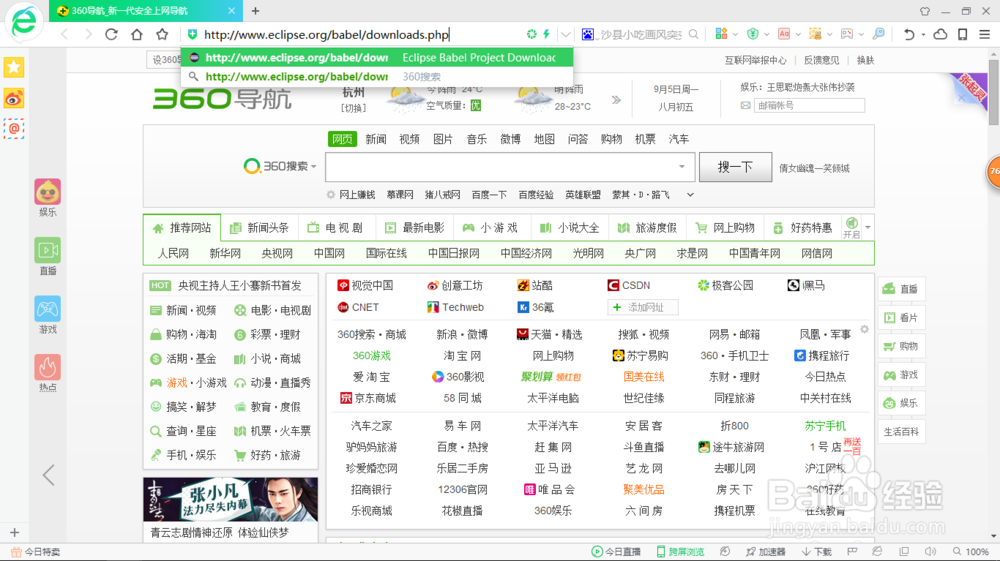Switch to 电视剧 category tab
This screenshot has width=1000, height=561.
pos(335,228)
